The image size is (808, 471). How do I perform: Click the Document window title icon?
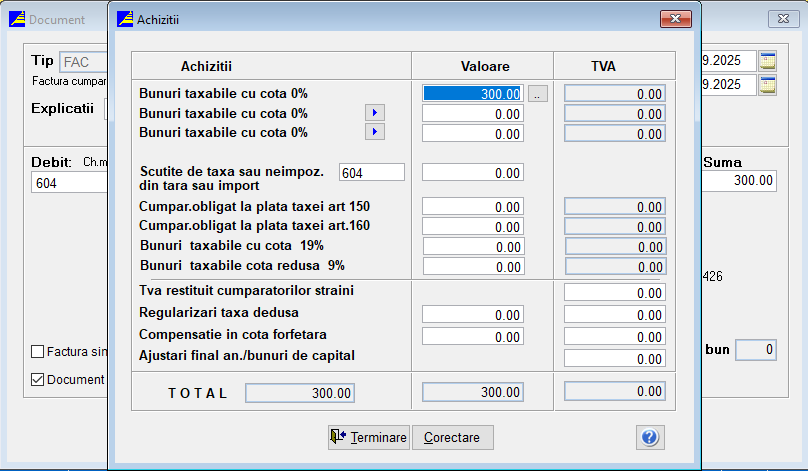click(17, 19)
